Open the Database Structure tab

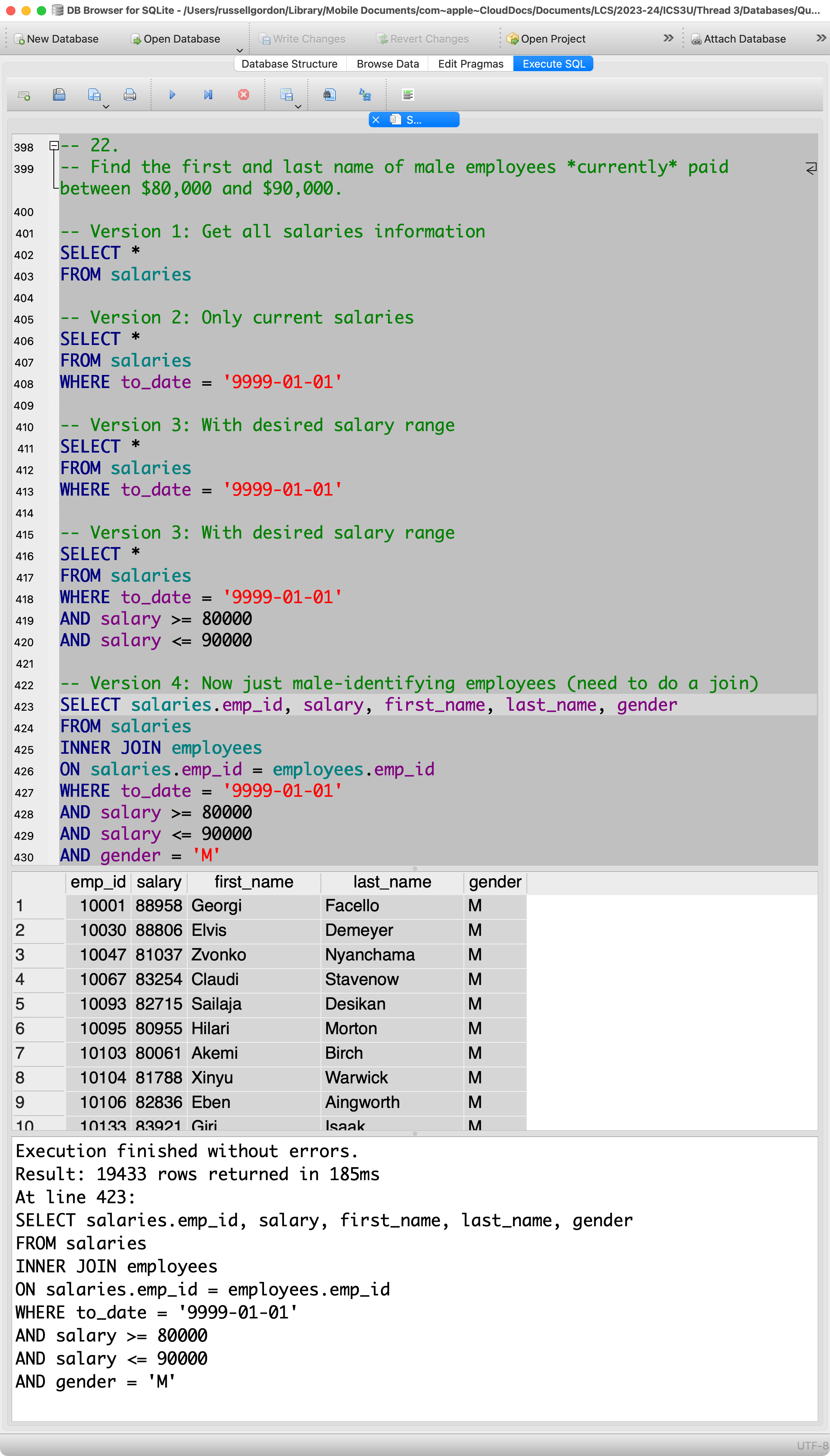pyautogui.click(x=289, y=64)
